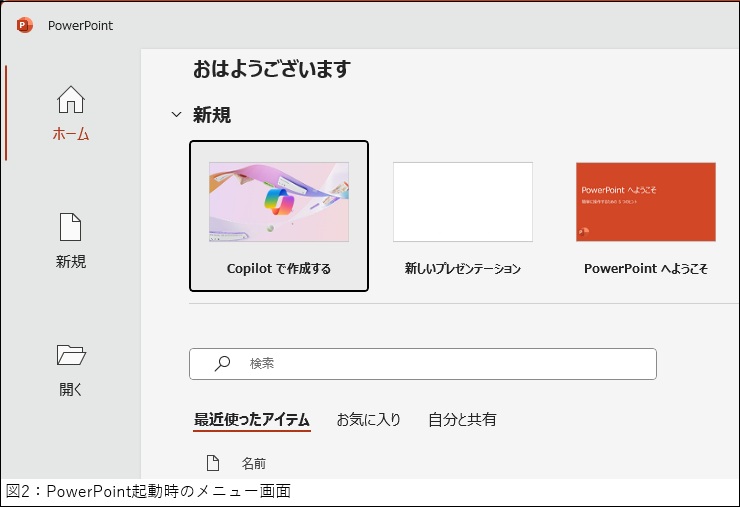Click the PowerPoint へようこそ caption text

click(x=645, y=269)
